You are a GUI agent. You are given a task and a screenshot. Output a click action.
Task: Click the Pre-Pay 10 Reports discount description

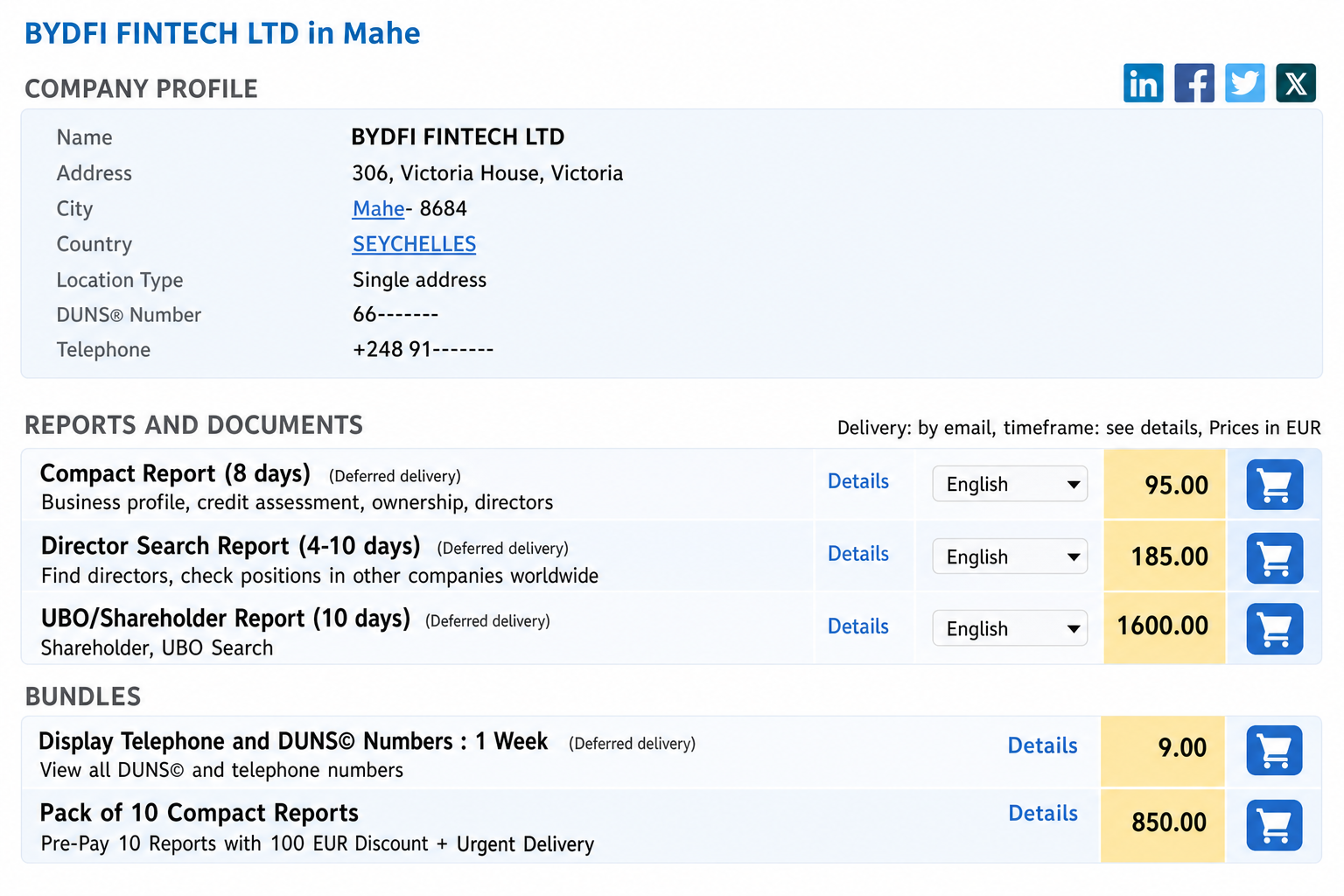318,843
